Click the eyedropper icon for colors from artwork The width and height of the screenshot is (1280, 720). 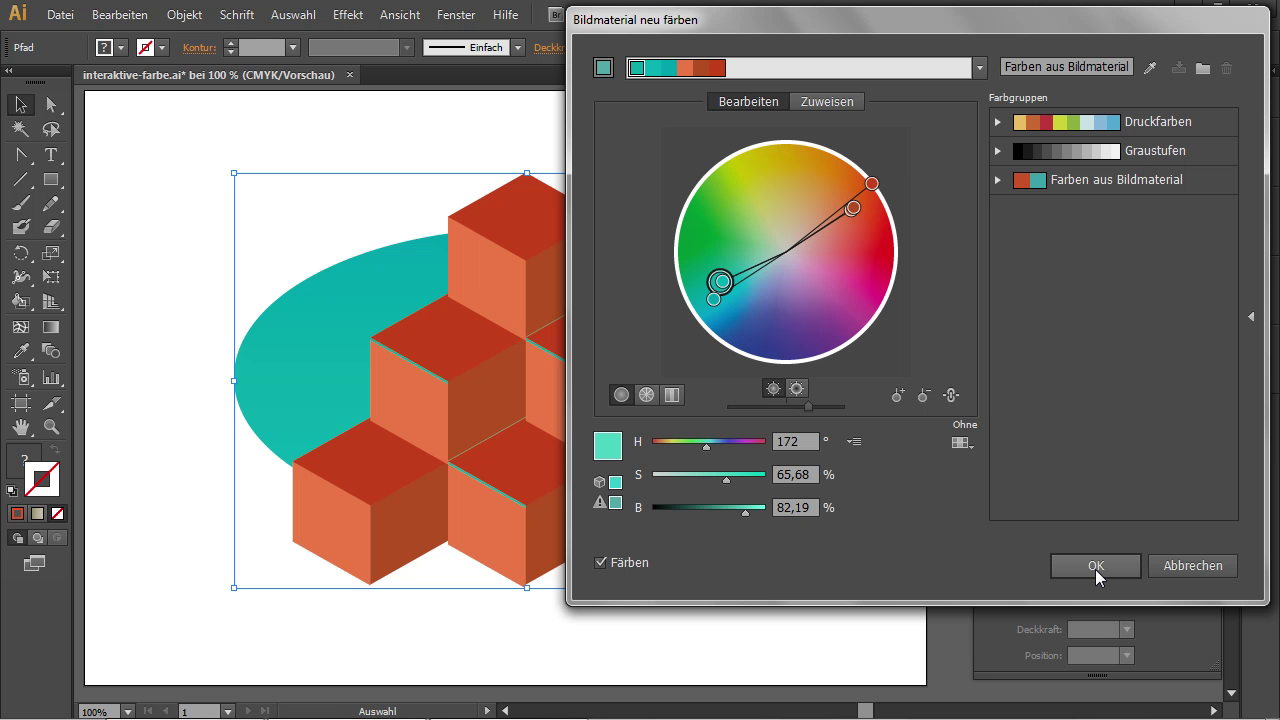click(x=1151, y=68)
